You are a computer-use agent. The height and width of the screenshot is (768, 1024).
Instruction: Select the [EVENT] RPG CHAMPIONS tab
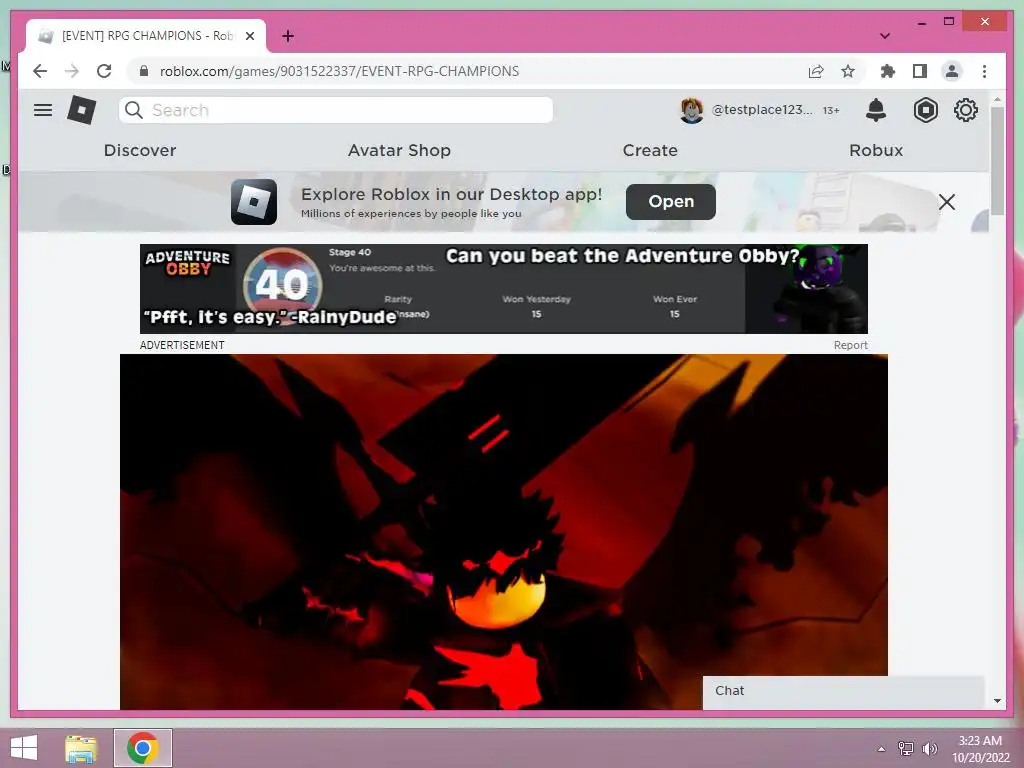146,36
